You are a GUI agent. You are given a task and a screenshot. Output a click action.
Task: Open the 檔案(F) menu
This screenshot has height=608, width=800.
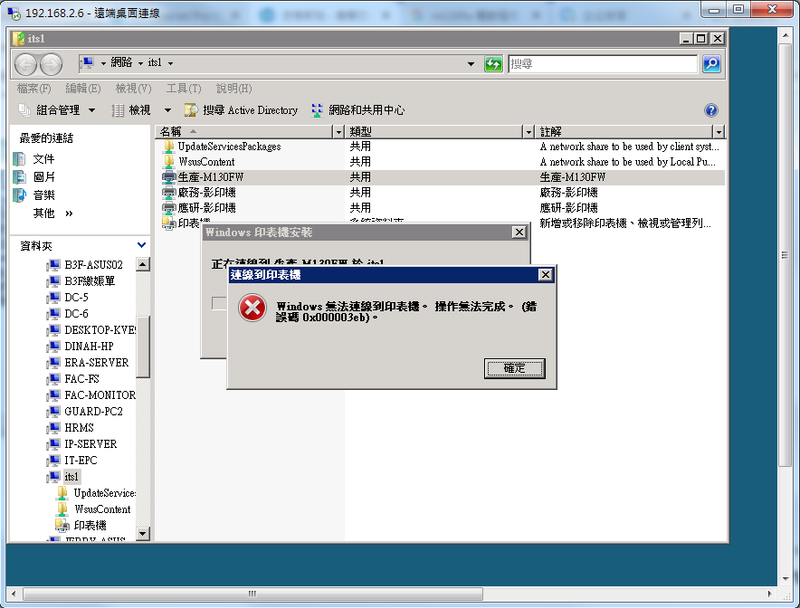(x=34, y=88)
